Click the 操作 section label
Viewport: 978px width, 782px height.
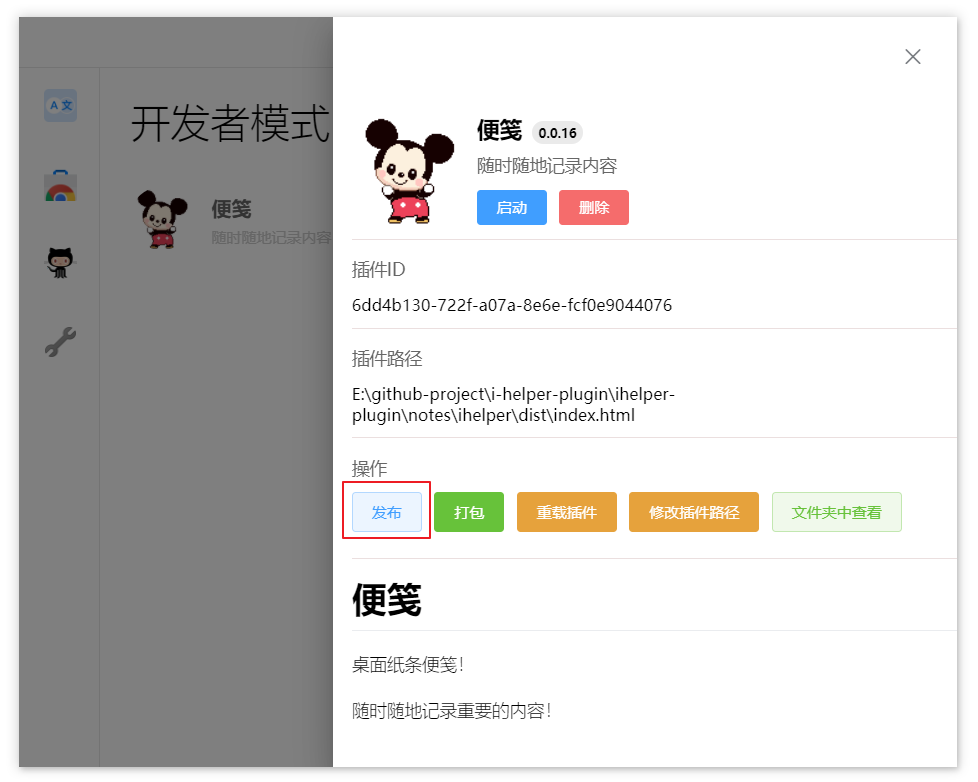pos(369,468)
